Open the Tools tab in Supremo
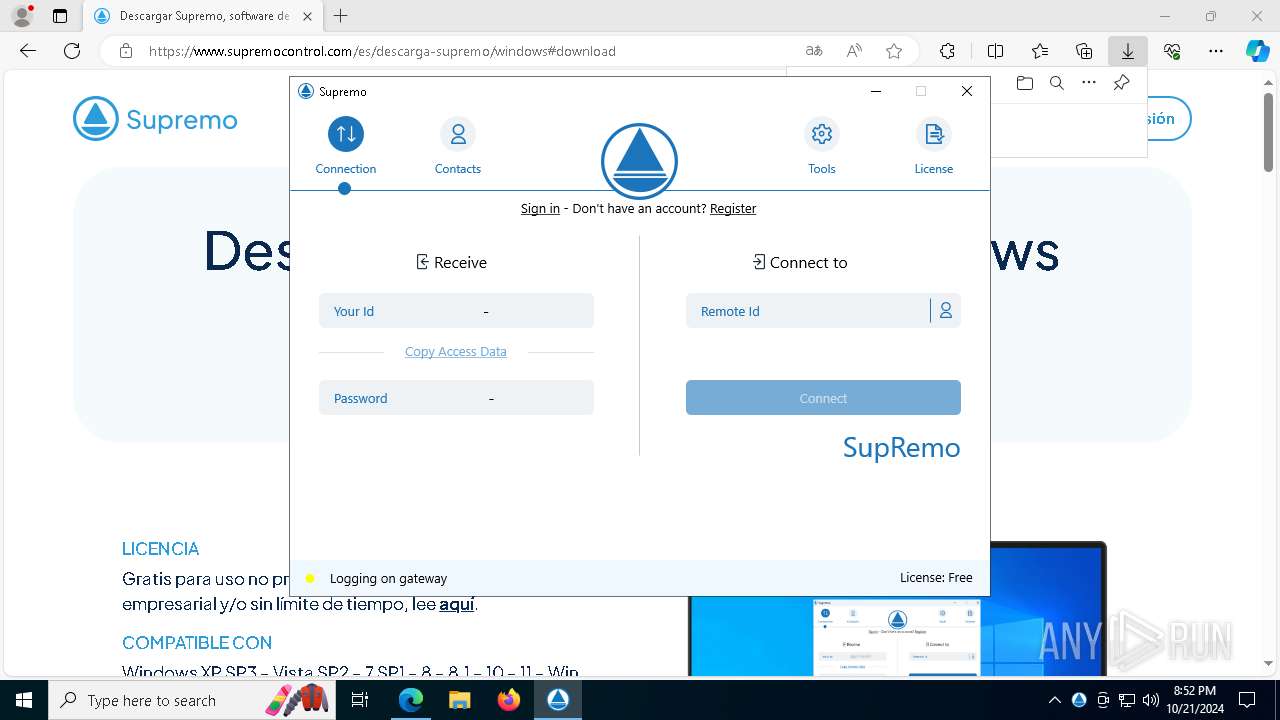1280x720 pixels. (821, 146)
